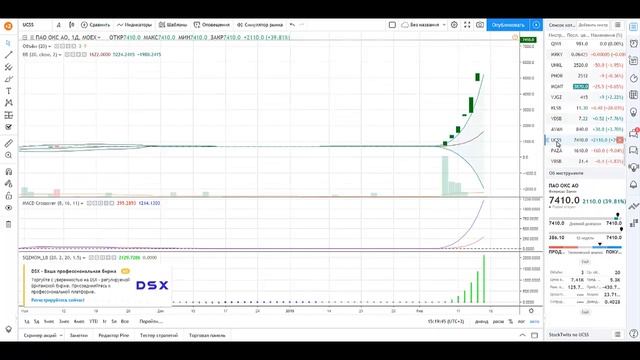This screenshot has height=360, width=640.
Task: Toggle percent scale option
Action: 511,322
